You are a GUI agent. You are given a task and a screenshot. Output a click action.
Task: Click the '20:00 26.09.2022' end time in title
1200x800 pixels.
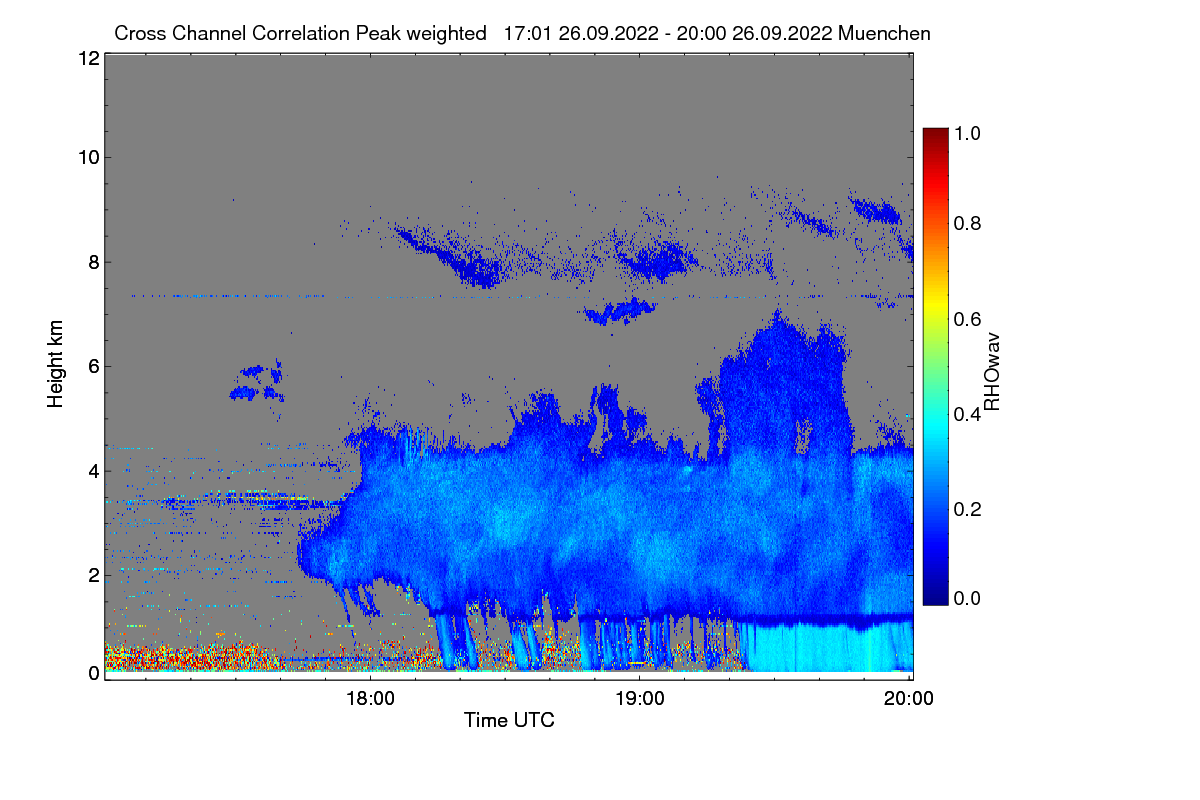pos(756,33)
